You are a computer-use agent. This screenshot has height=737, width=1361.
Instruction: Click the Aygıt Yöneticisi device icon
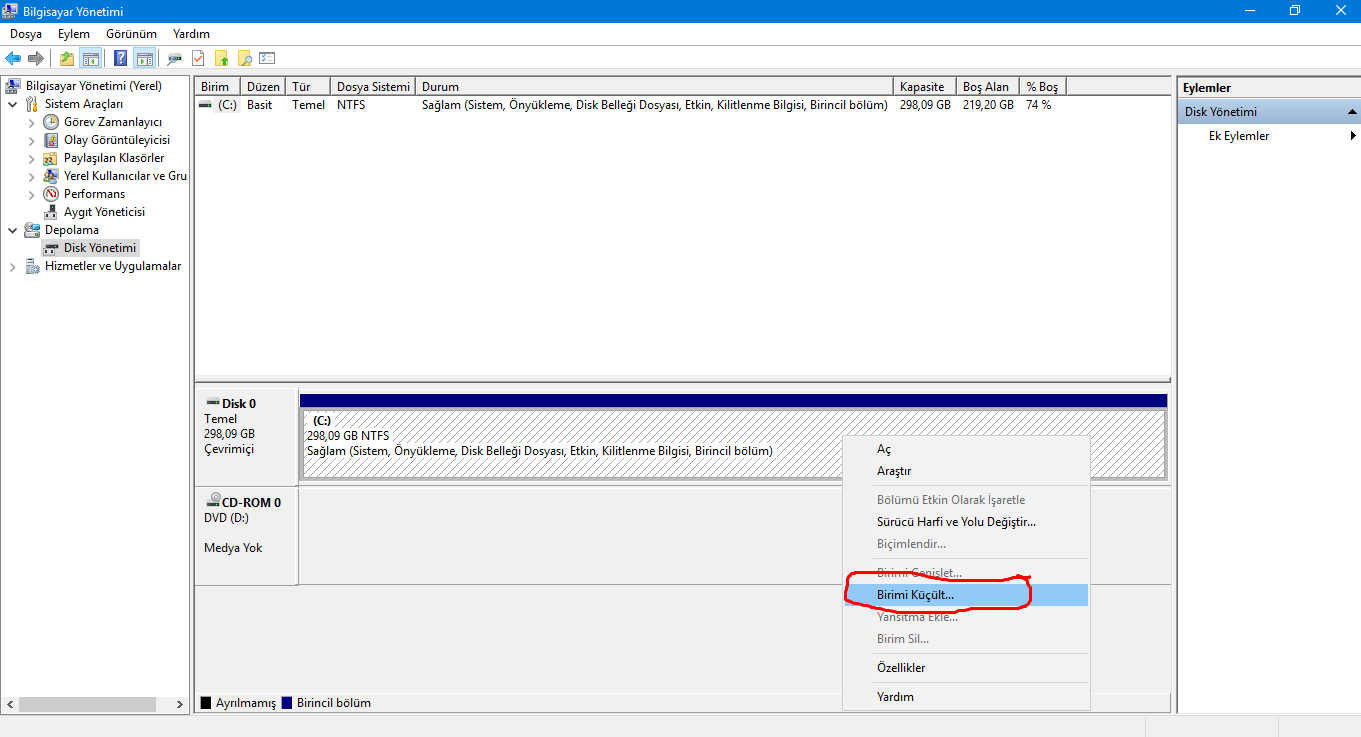(51, 212)
